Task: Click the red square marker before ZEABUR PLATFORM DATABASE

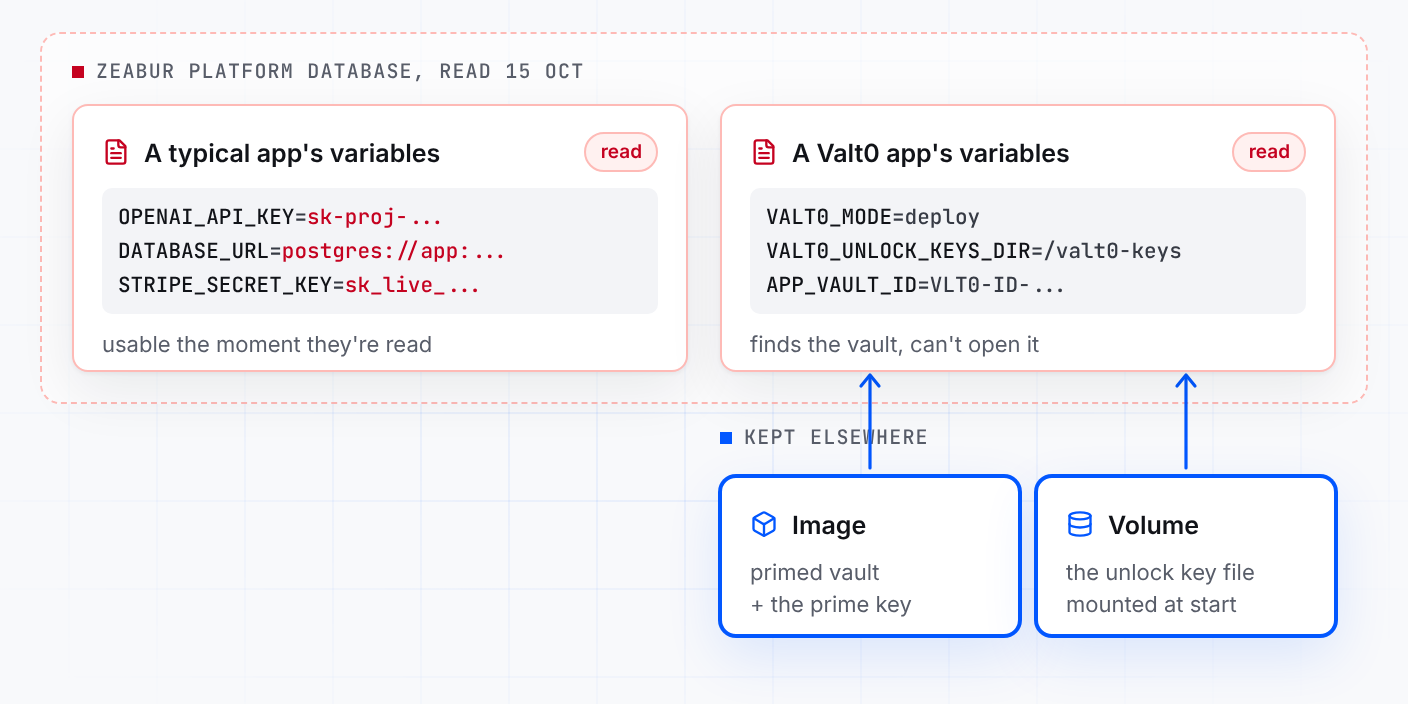Action: point(78,72)
